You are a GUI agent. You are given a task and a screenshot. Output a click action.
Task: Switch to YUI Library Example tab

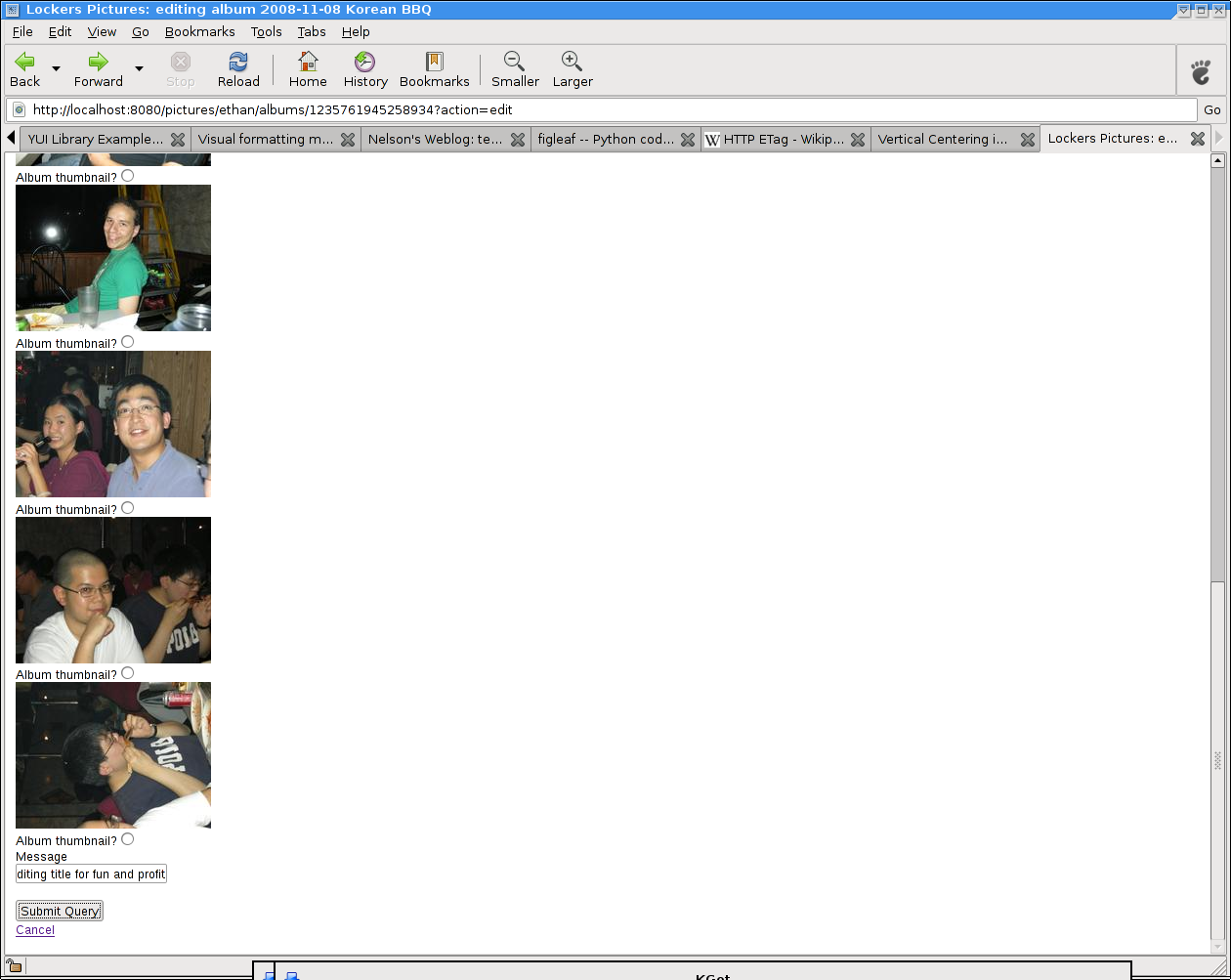click(x=96, y=140)
